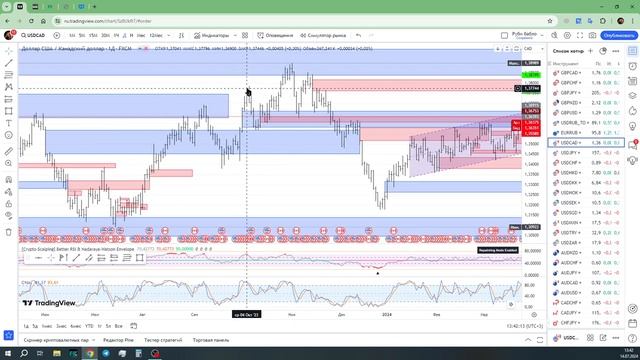Open the Windows Start menu
Screen dimensions: 640x360
coord(8,353)
